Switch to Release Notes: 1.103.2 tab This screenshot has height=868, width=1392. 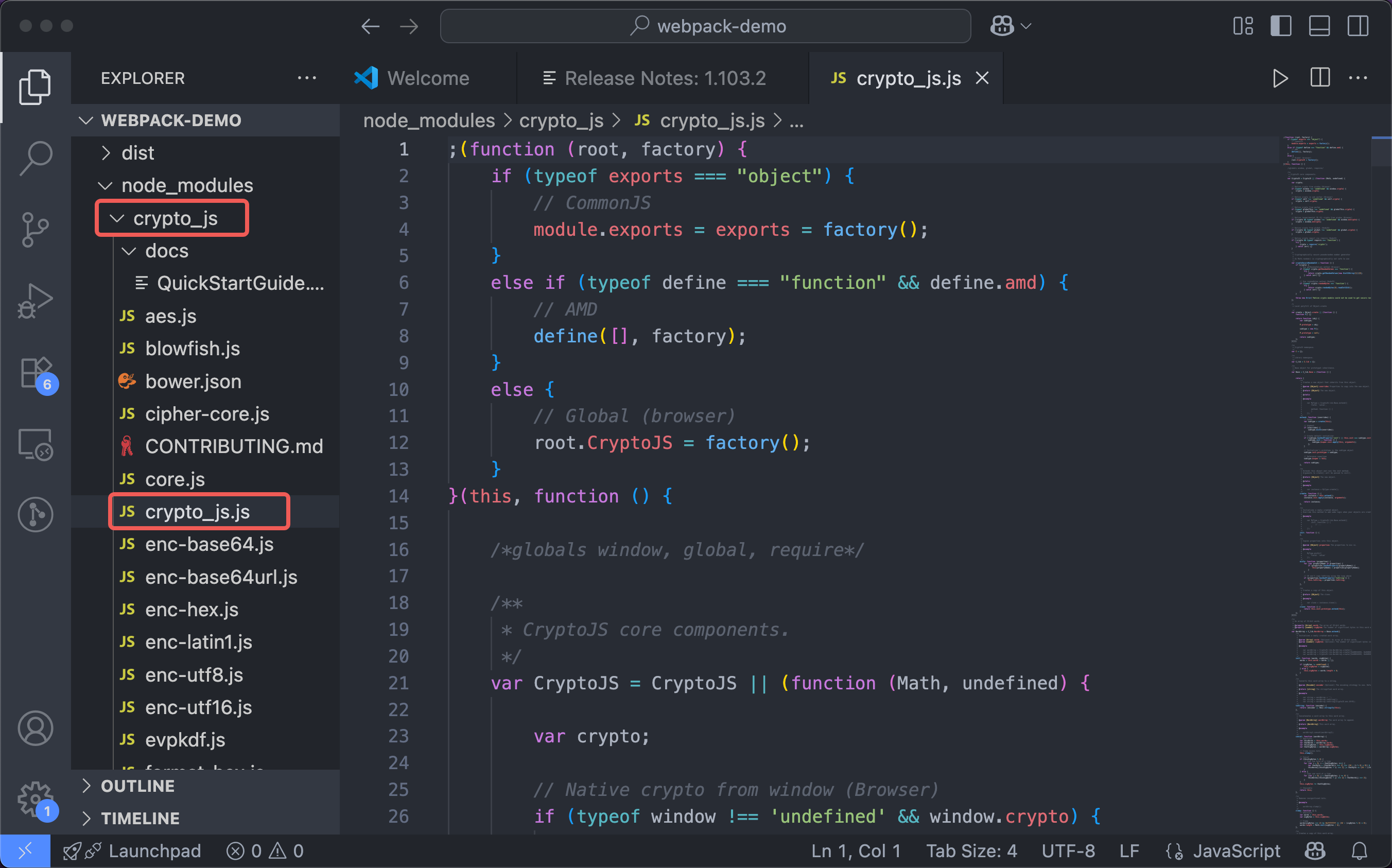coord(664,78)
